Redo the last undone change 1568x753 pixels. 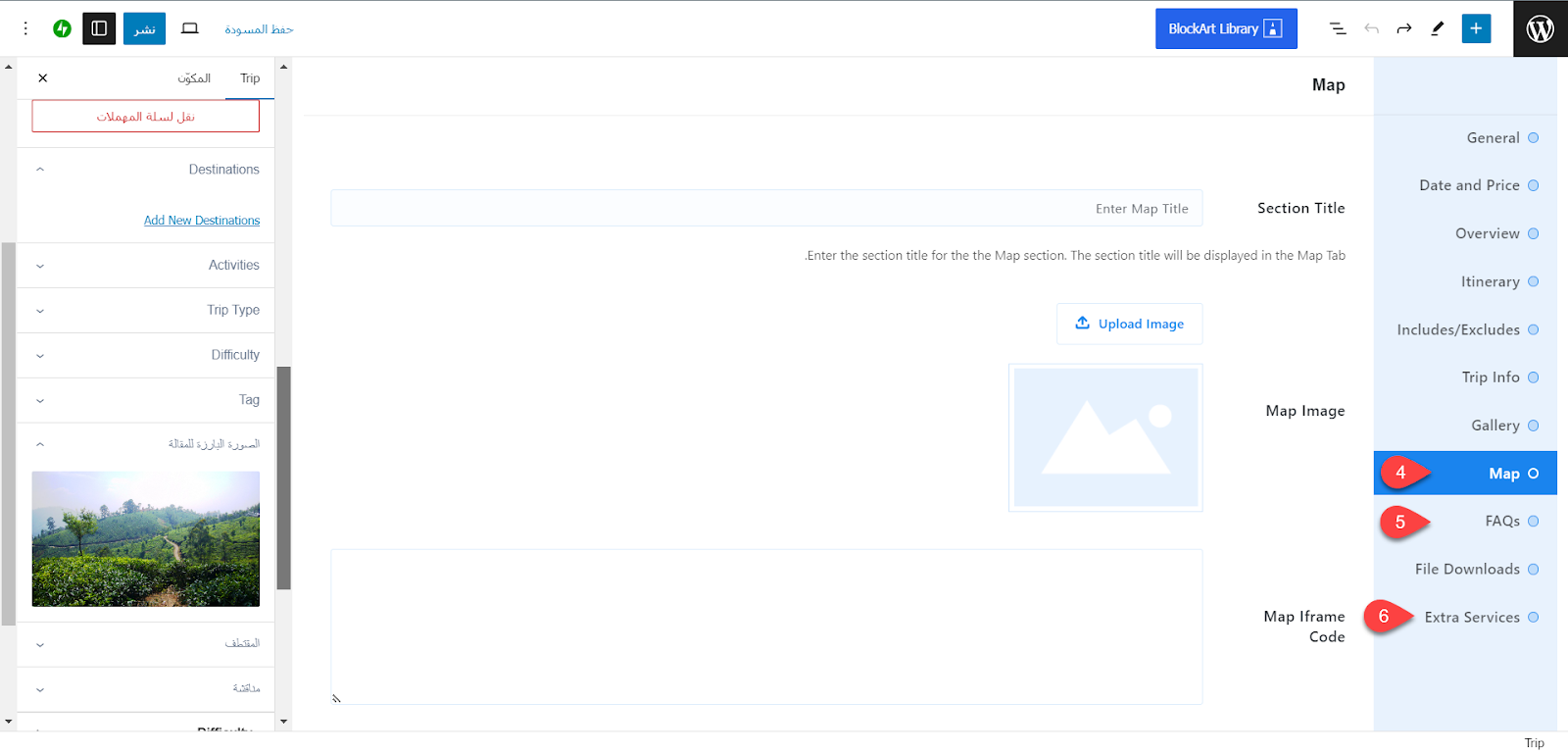pyautogui.click(x=1404, y=28)
